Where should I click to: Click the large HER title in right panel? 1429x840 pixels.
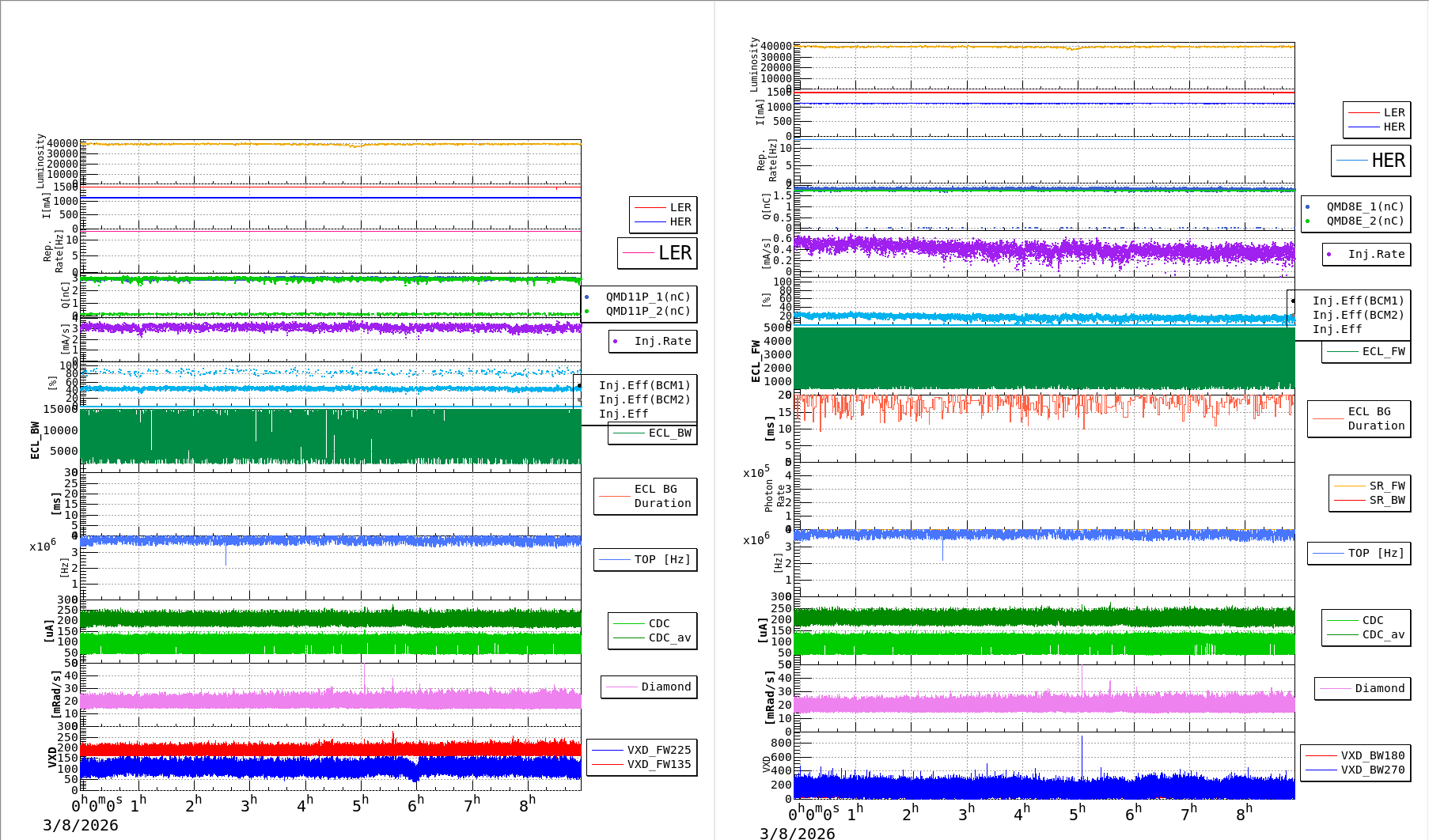pos(1388,161)
